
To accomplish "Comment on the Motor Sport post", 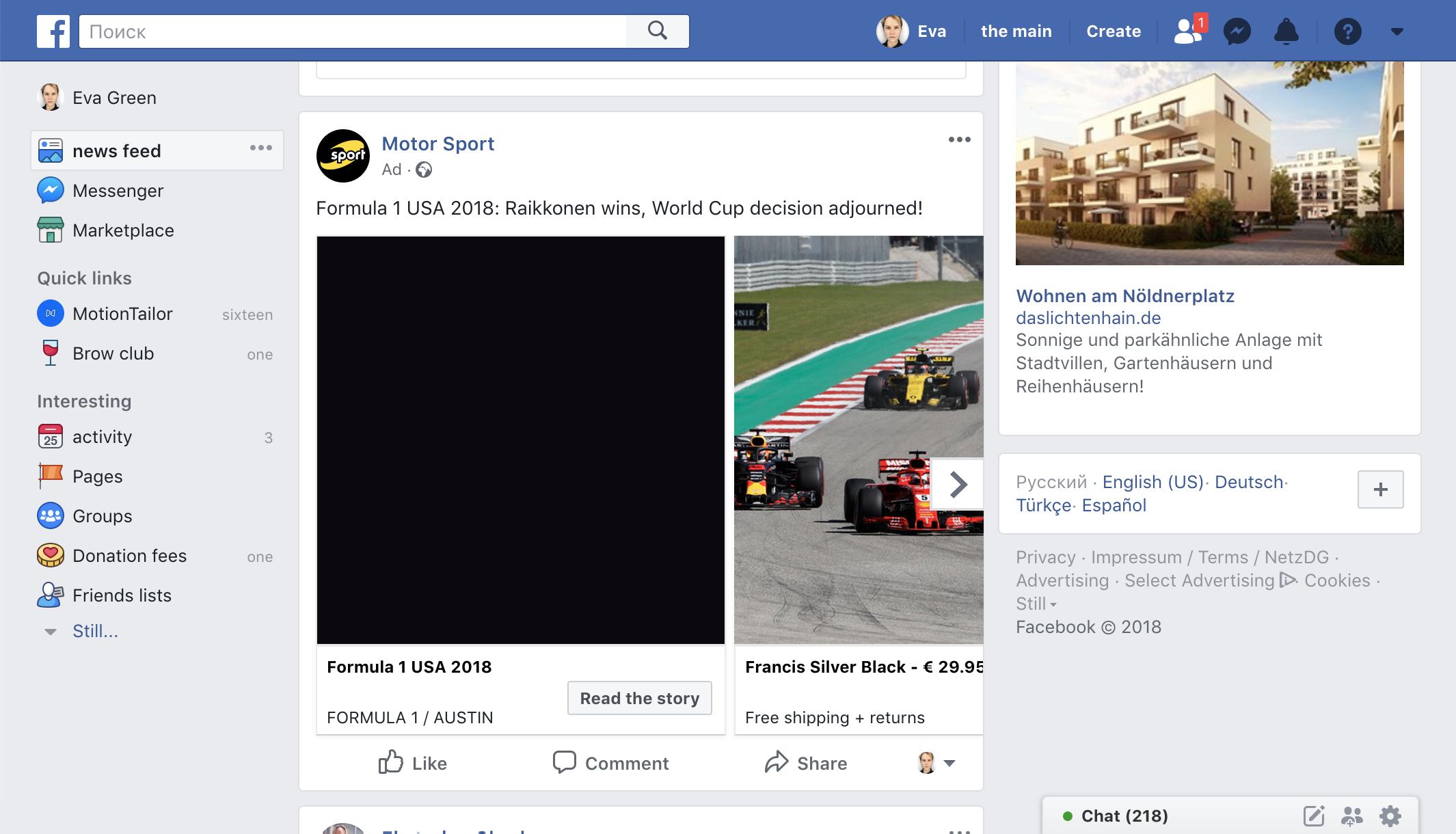I will click(x=610, y=763).
